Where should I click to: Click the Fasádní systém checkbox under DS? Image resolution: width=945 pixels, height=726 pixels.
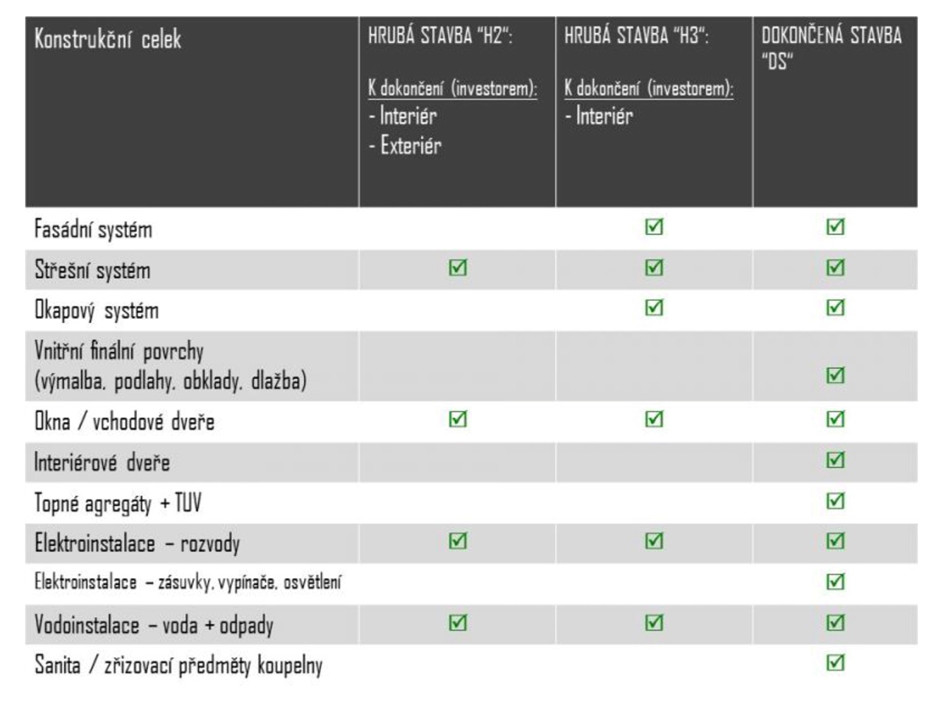(835, 227)
